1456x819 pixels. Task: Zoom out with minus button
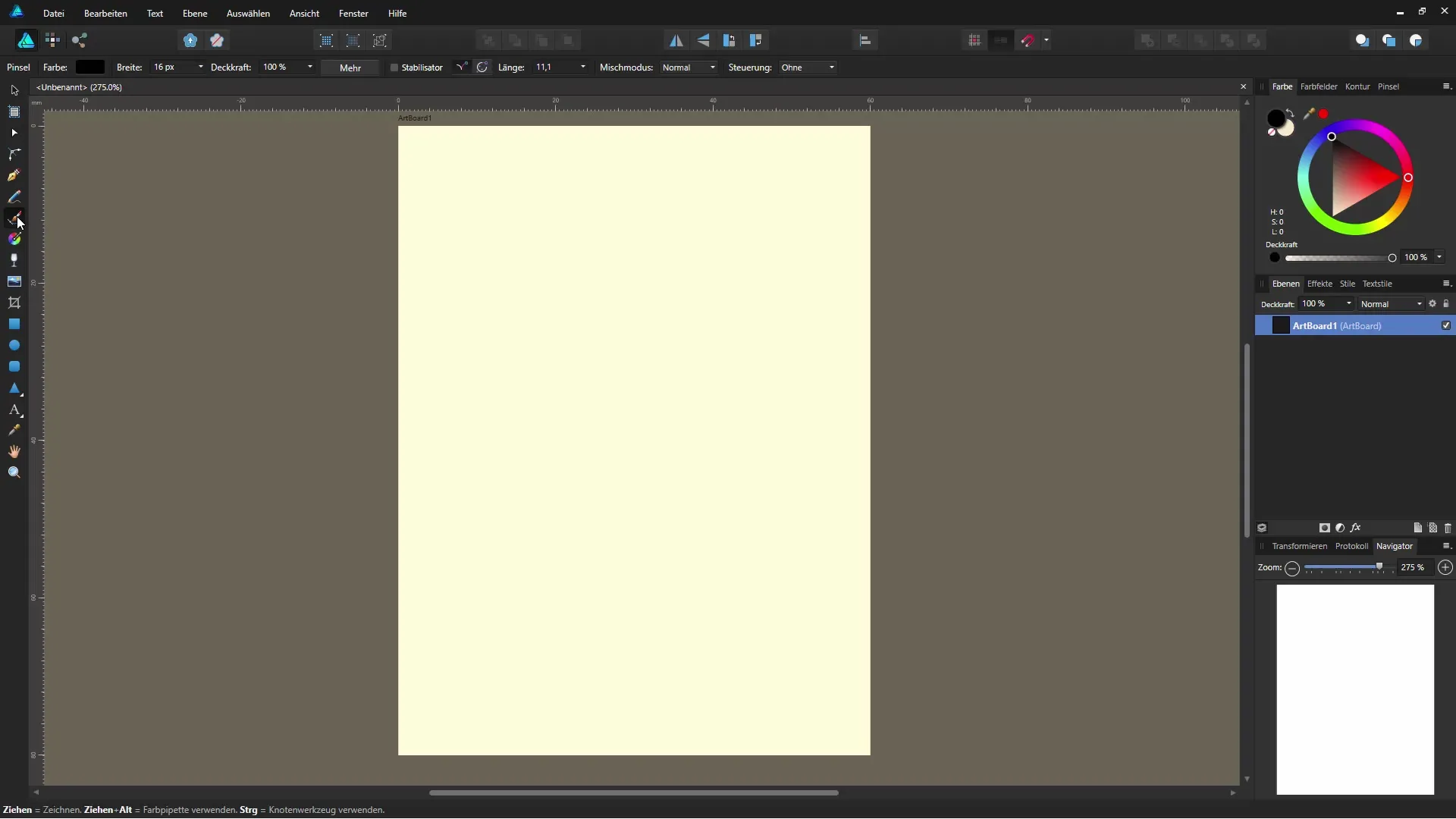[x=1292, y=568]
